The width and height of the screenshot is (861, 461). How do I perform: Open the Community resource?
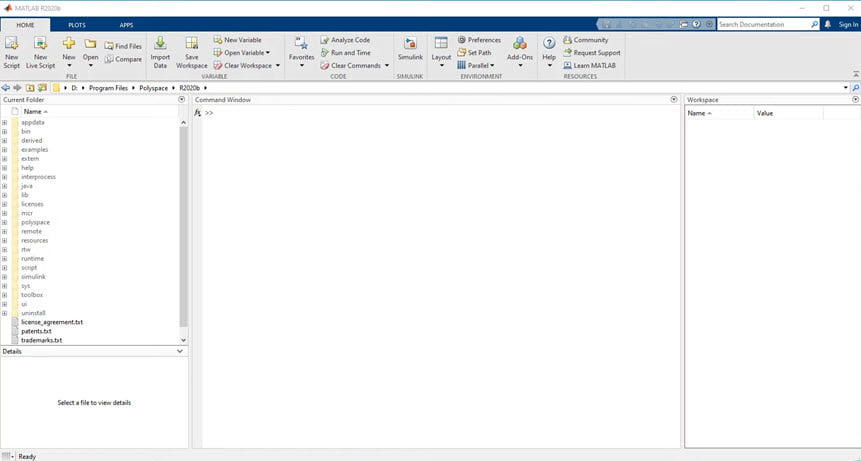(x=585, y=40)
